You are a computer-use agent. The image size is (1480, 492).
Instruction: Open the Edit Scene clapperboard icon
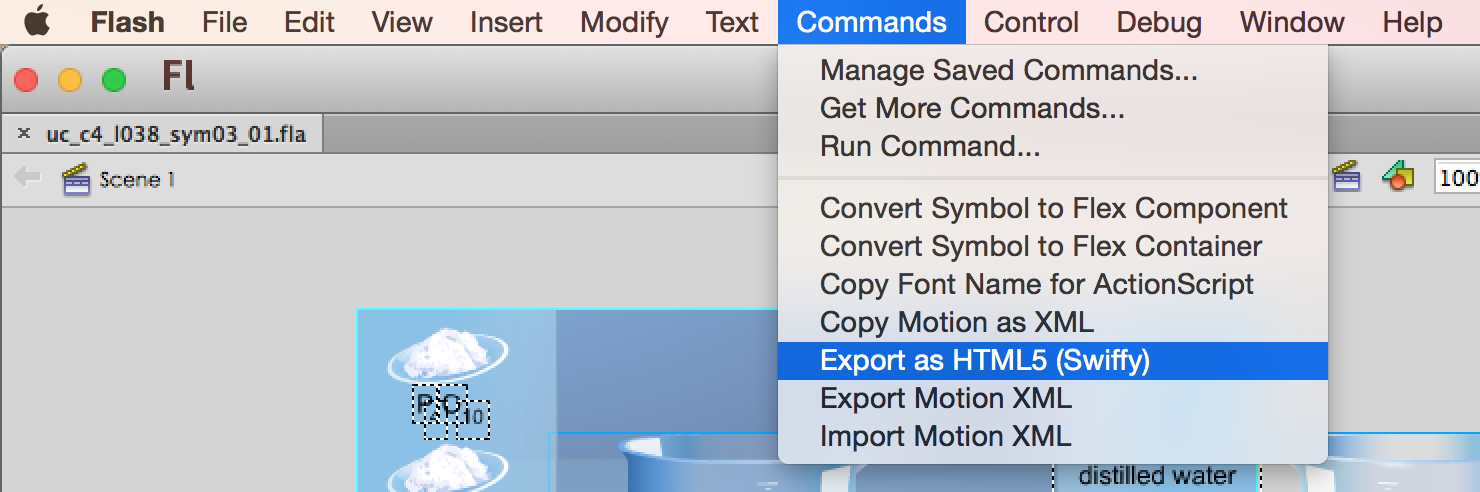click(1347, 177)
